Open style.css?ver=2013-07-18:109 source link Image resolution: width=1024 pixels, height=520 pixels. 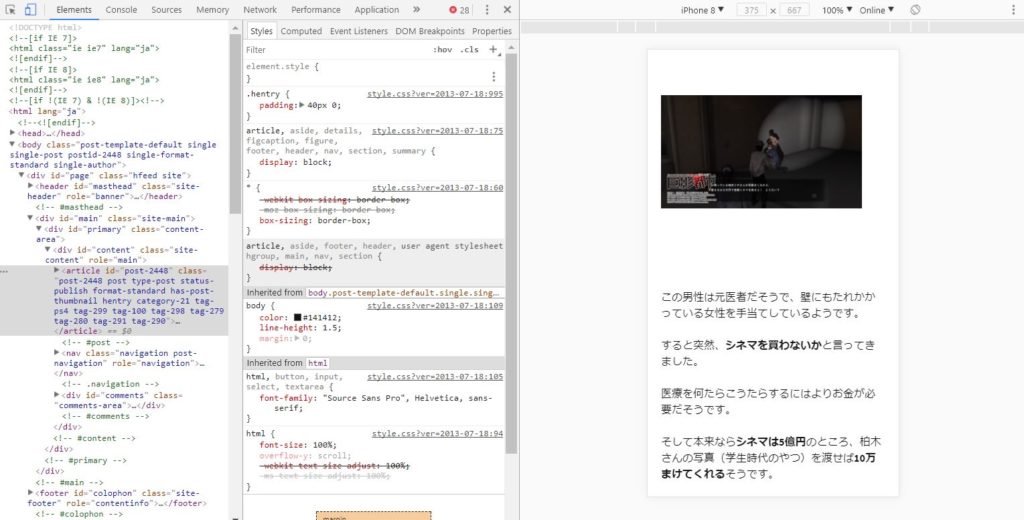point(435,306)
